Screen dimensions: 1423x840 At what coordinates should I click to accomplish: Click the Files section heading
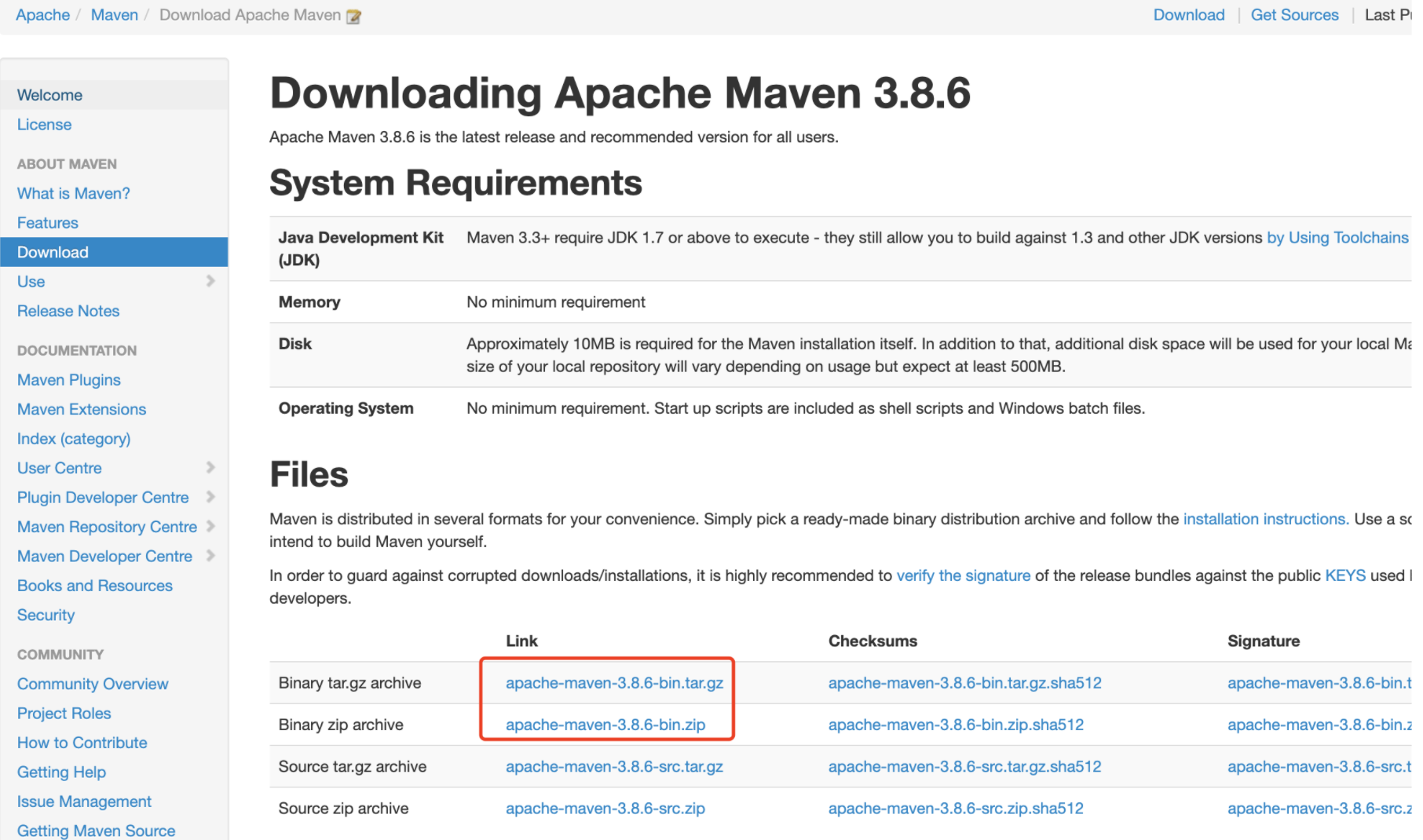tap(309, 474)
